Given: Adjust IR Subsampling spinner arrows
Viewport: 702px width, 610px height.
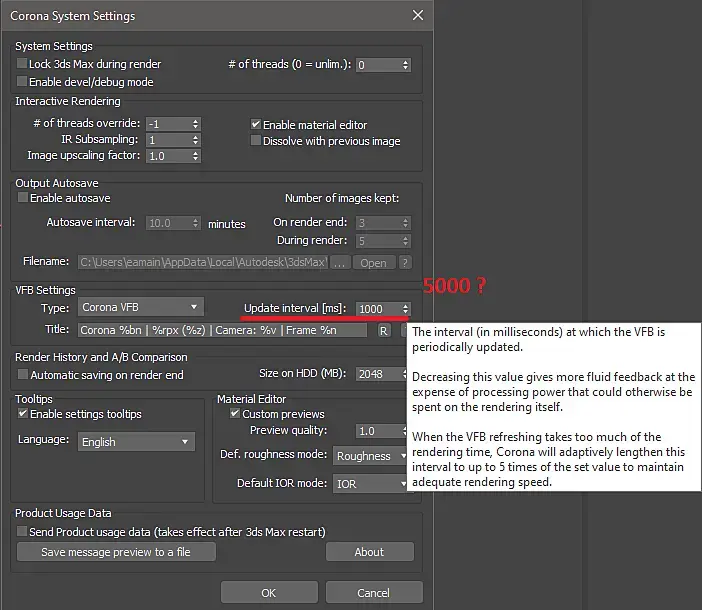Looking at the screenshot, I should click(196, 140).
